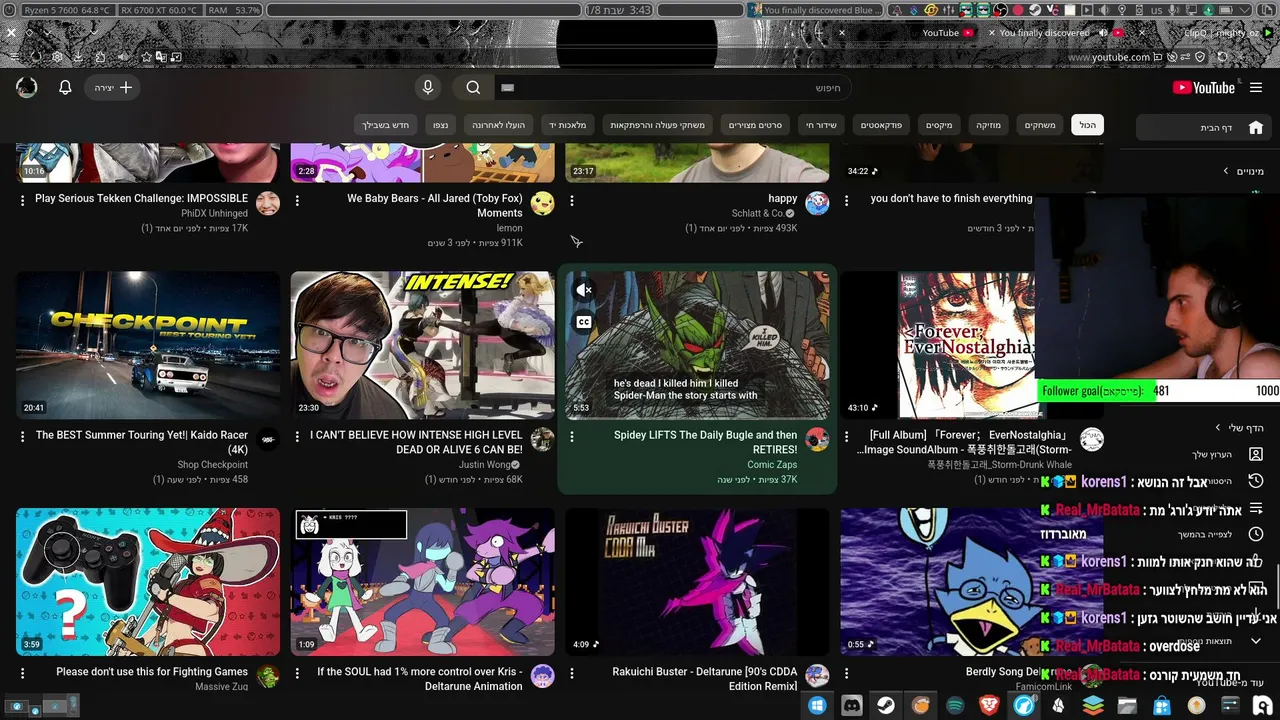The width and height of the screenshot is (1280, 720).
Task: Open options menu for Forever EverNostalghia album
Action: [846, 437]
